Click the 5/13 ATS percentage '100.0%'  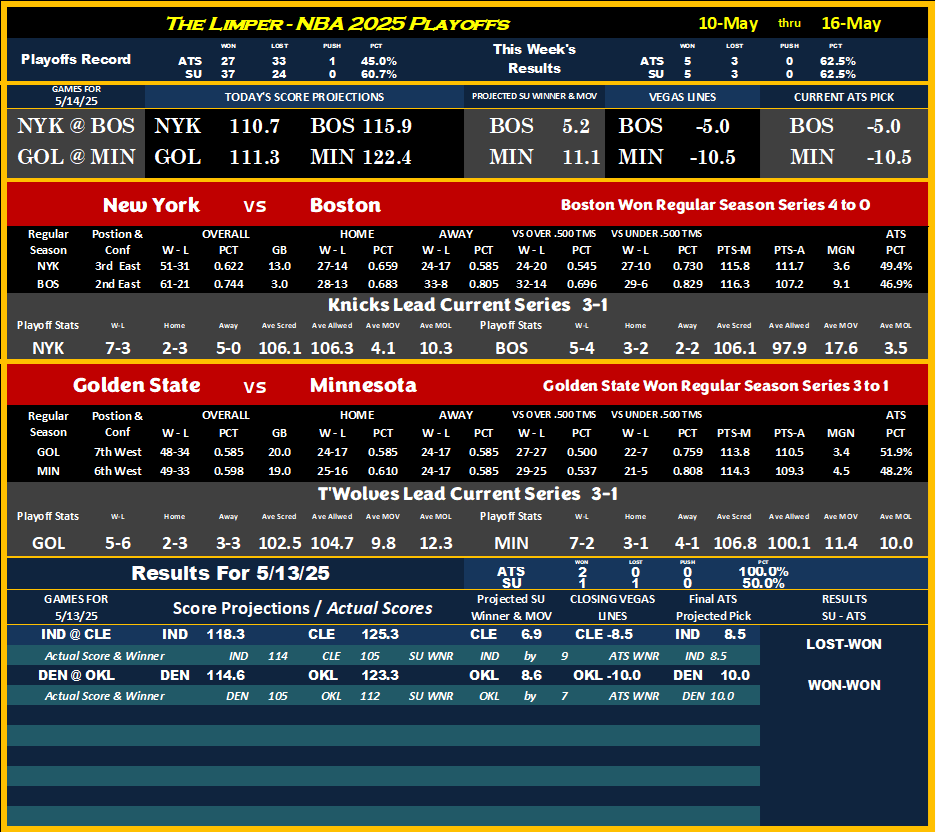click(763, 571)
